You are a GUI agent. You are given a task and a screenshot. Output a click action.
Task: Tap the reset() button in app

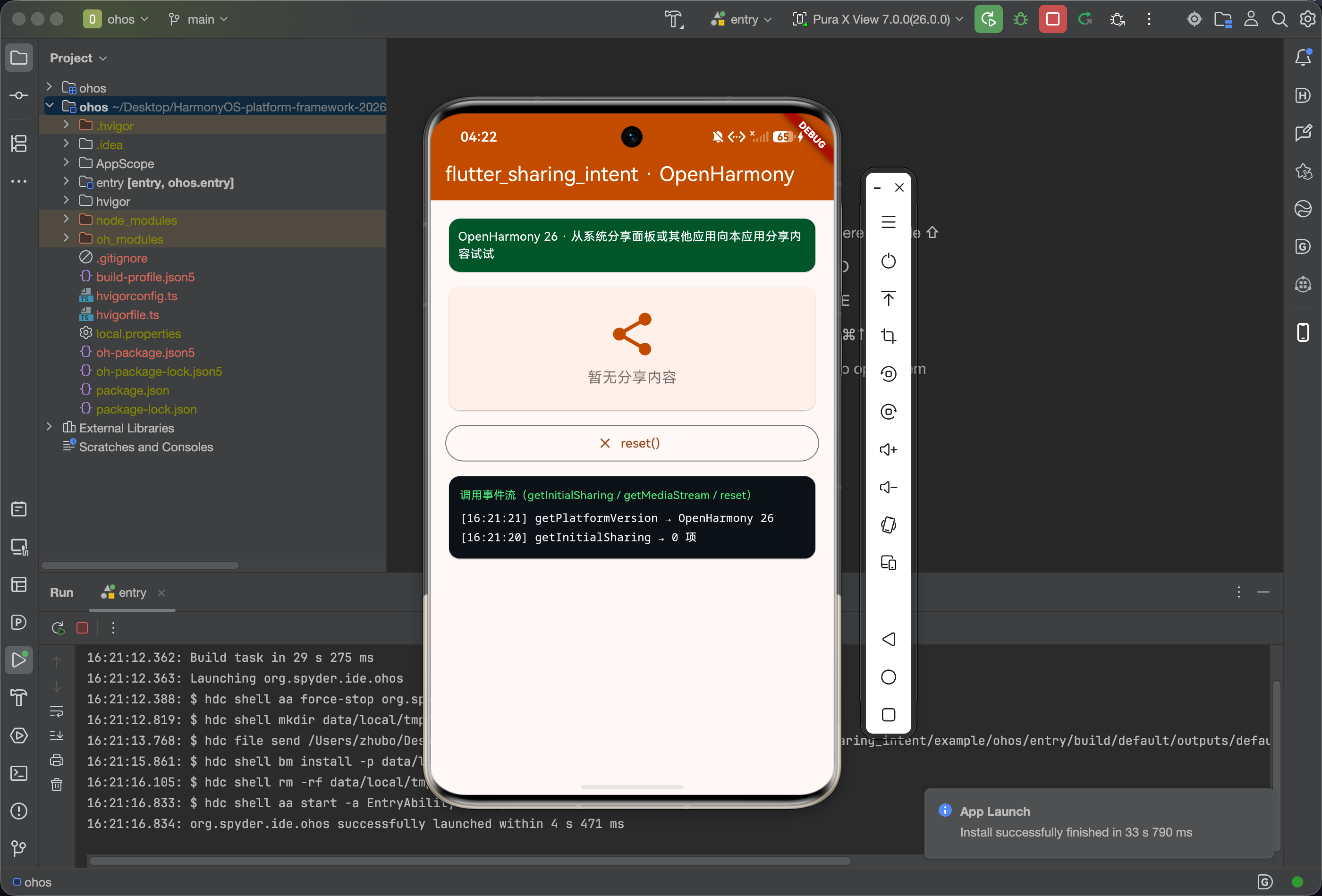coord(631,443)
